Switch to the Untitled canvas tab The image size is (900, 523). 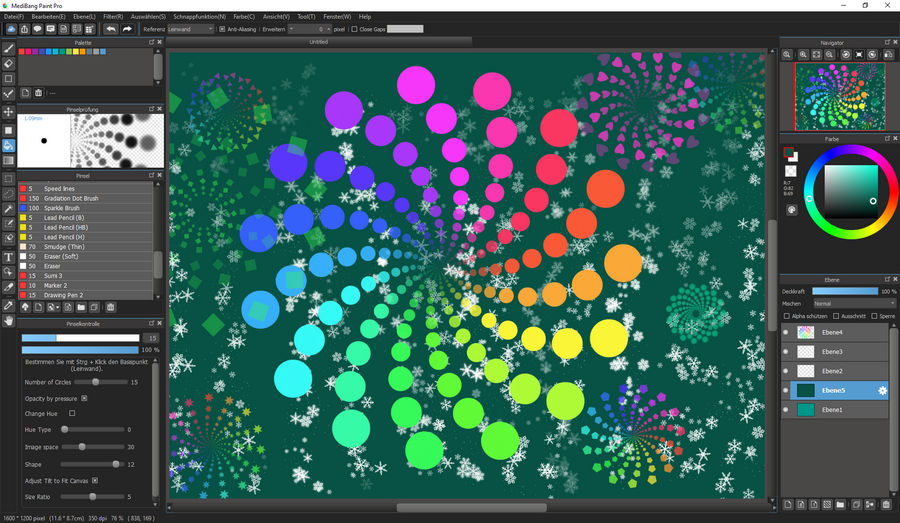tap(319, 42)
